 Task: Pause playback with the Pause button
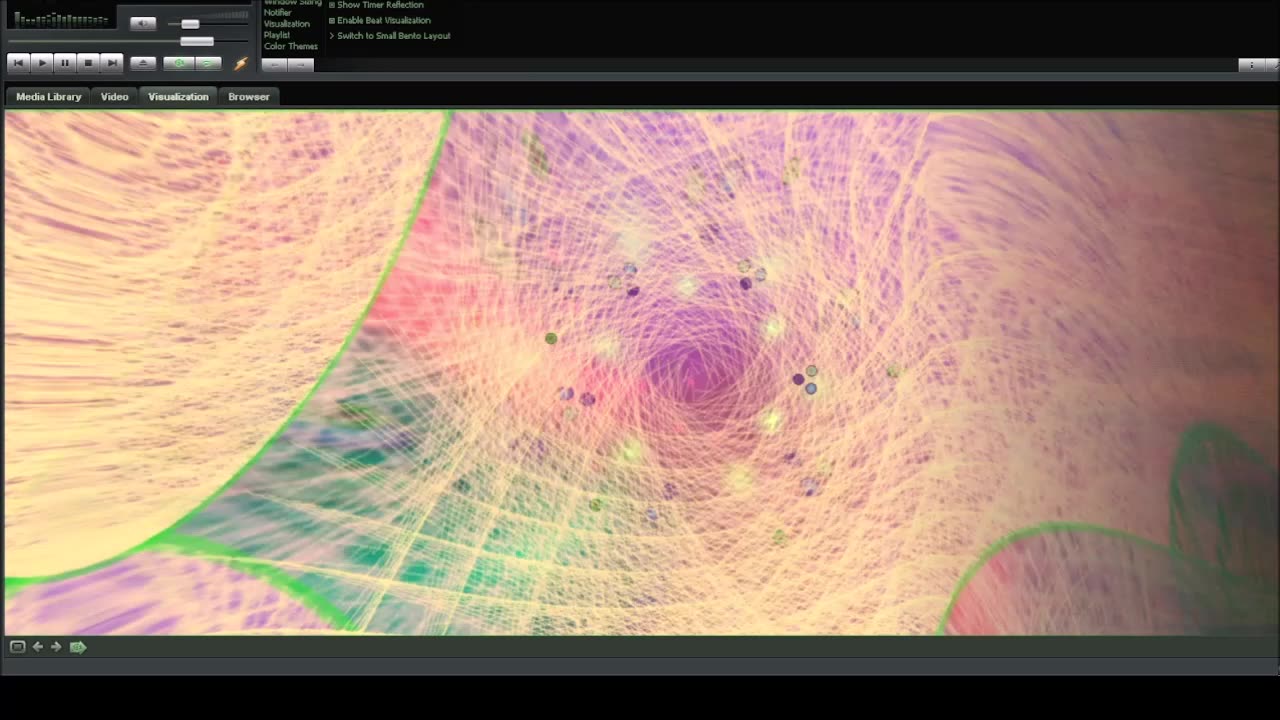[x=65, y=63]
